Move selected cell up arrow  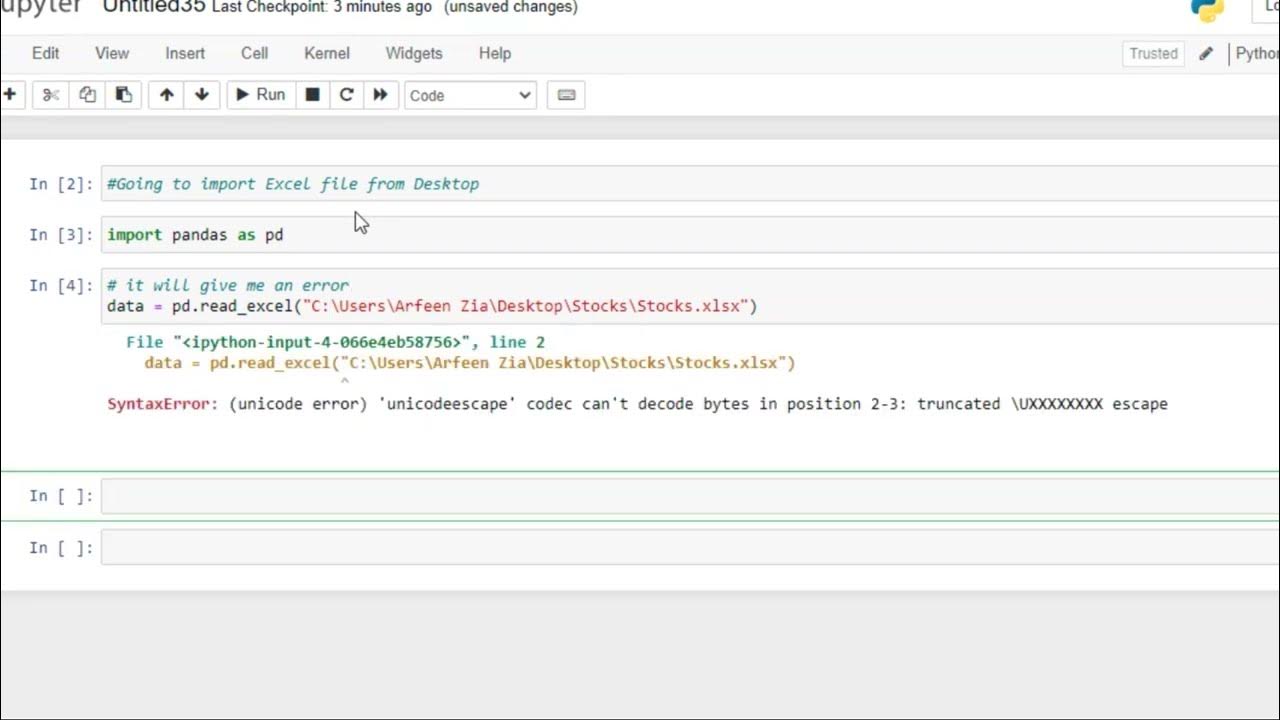point(166,95)
